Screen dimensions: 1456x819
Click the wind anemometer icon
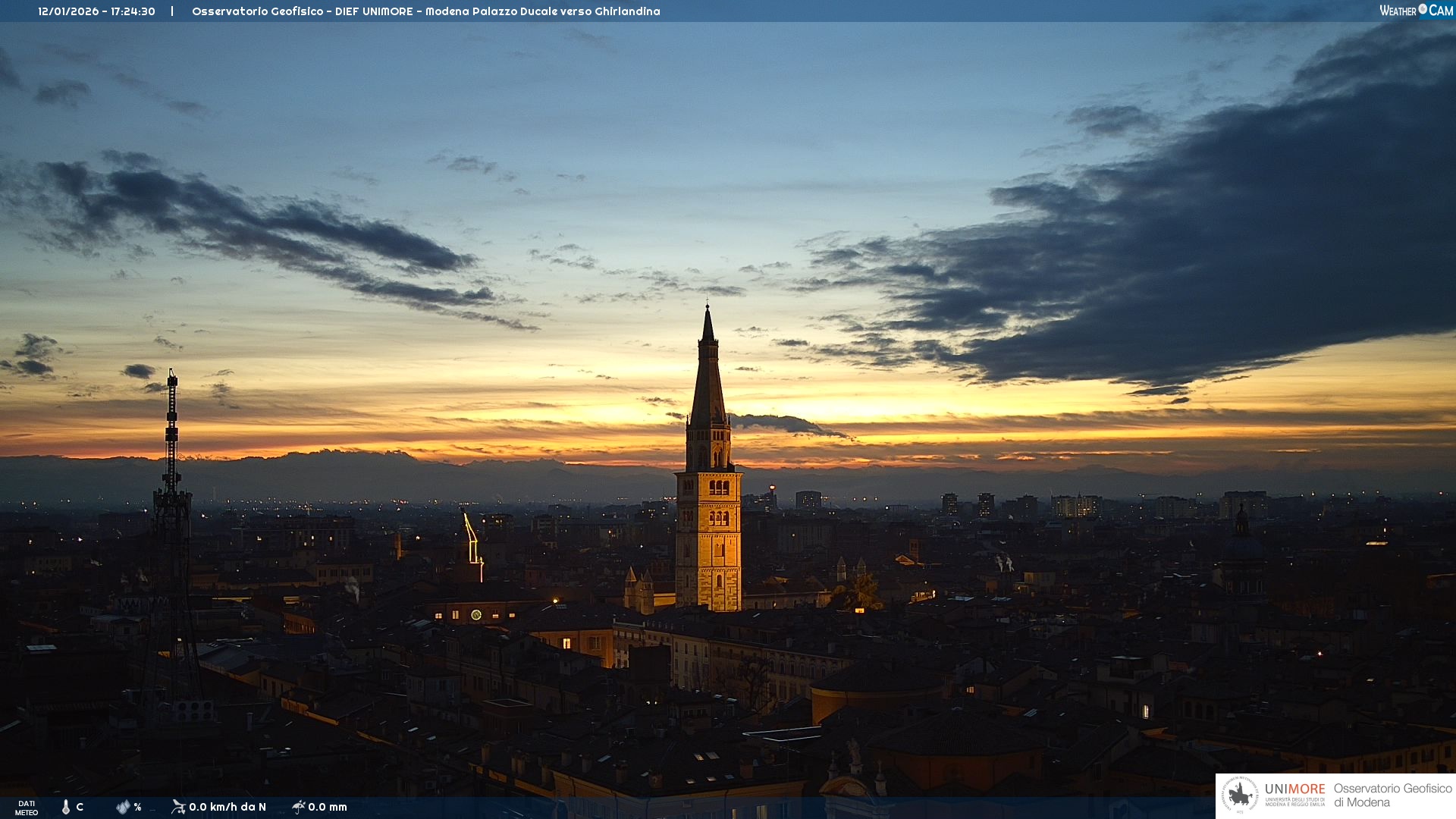(178, 807)
